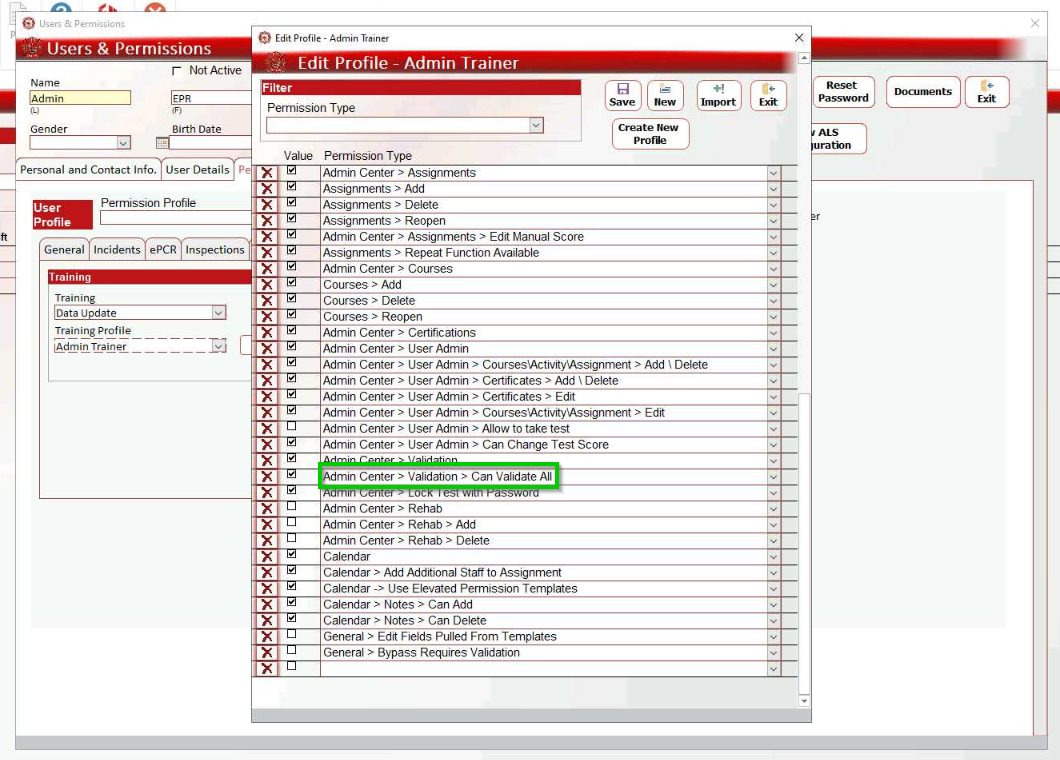Click red X beside Courses > Add
This screenshot has height=760, width=1060.
click(x=267, y=285)
